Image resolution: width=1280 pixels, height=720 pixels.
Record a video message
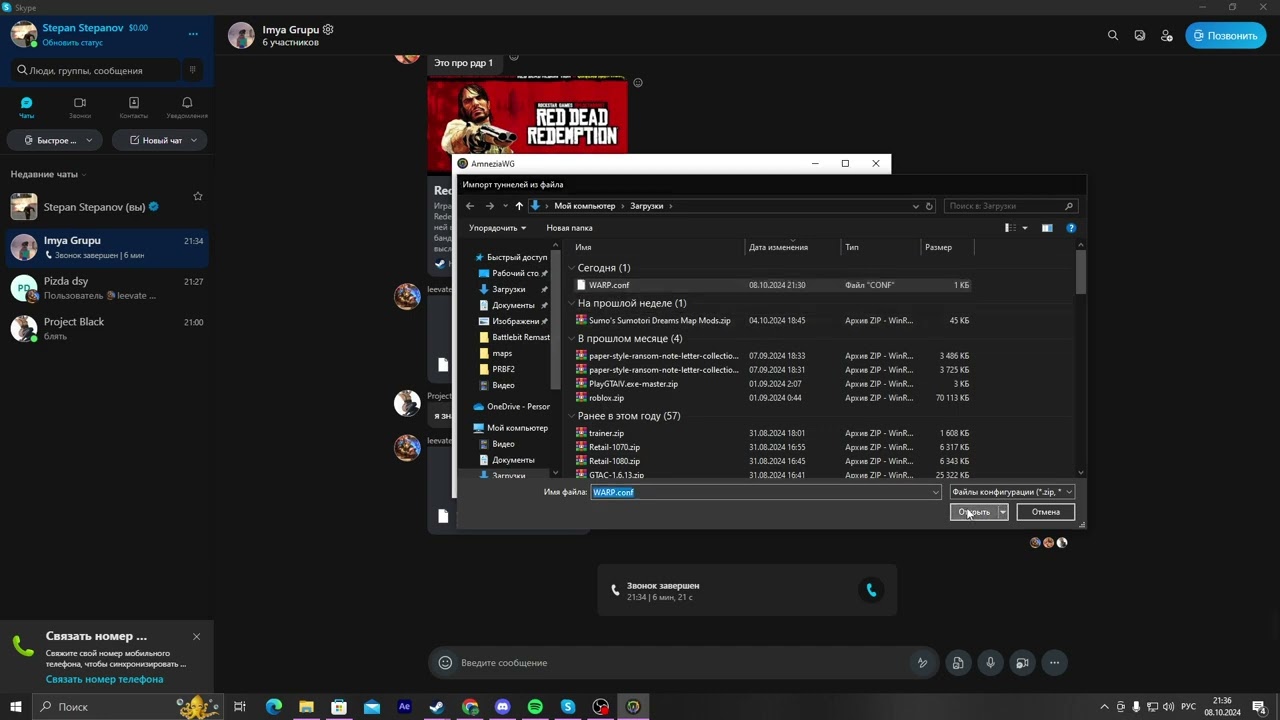[1022, 662]
